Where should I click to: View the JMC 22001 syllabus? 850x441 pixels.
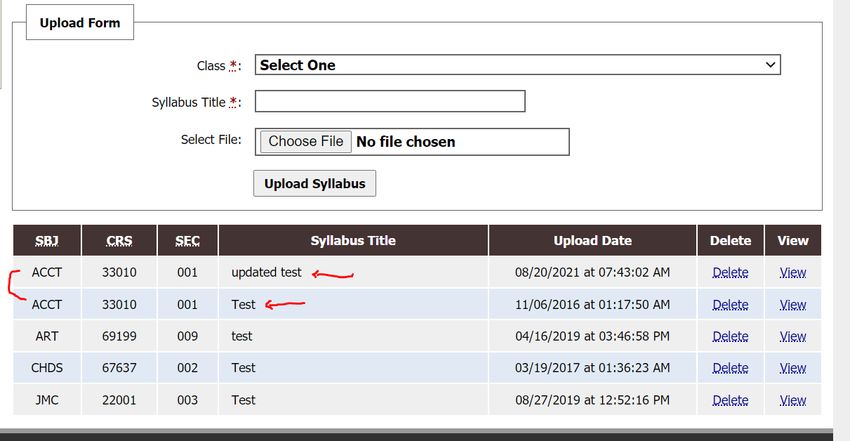[x=793, y=400]
